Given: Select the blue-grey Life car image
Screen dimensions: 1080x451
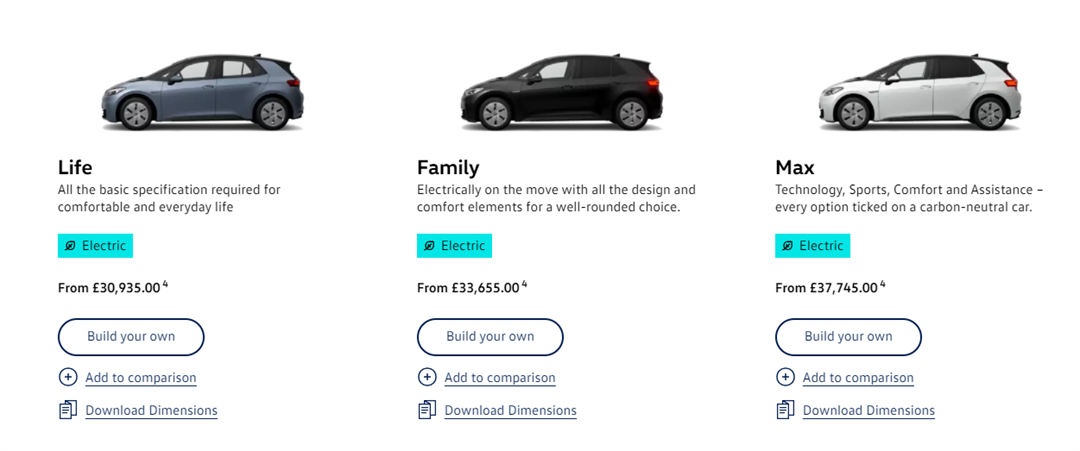Looking at the screenshot, I should coord(203,93).
